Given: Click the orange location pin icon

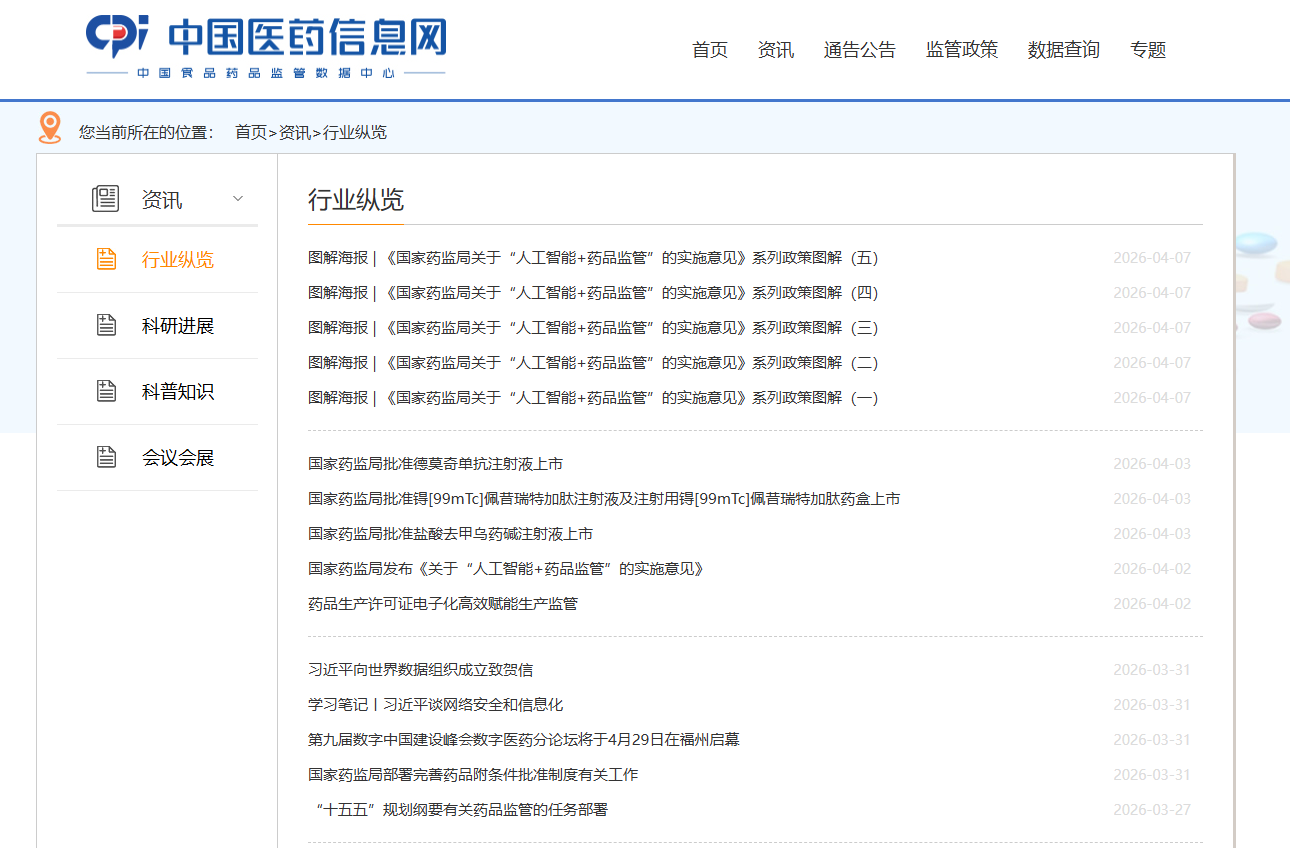Looking at the screenshot, I should (49, 128).
